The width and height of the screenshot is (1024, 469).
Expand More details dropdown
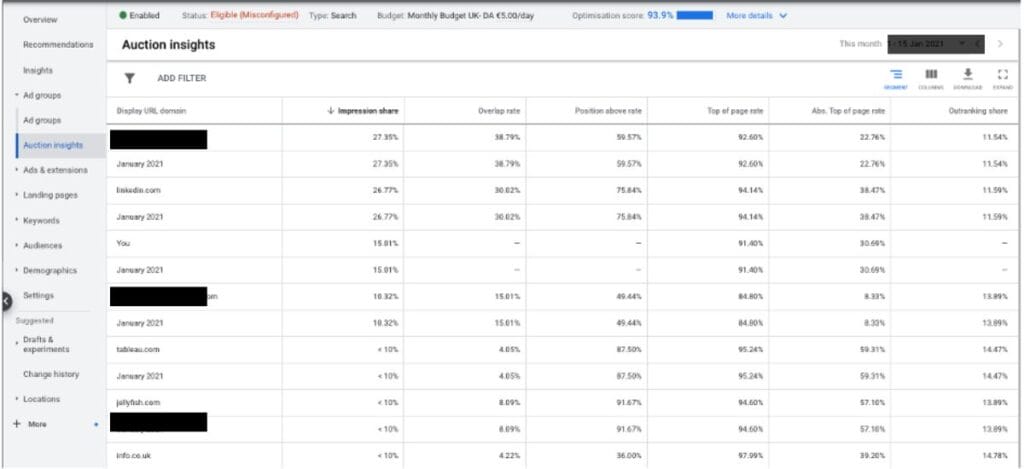[757, 16]
